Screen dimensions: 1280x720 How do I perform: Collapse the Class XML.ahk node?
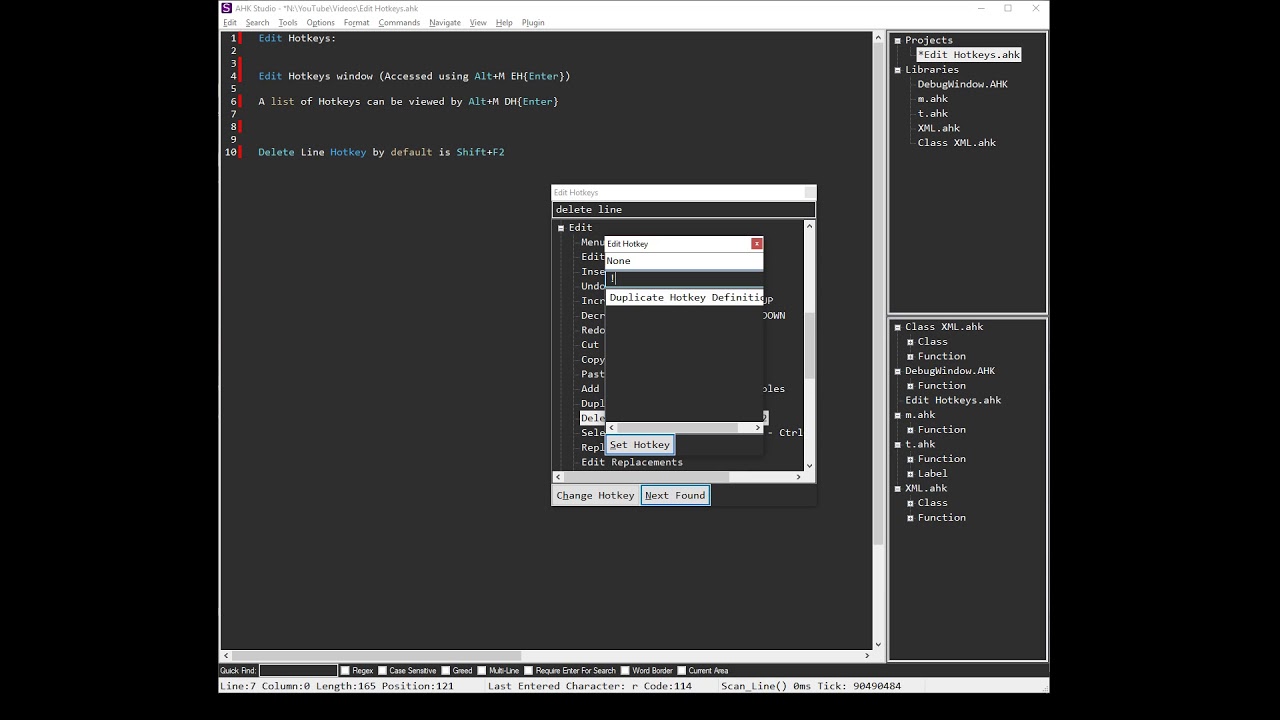[x=898, y=327]
